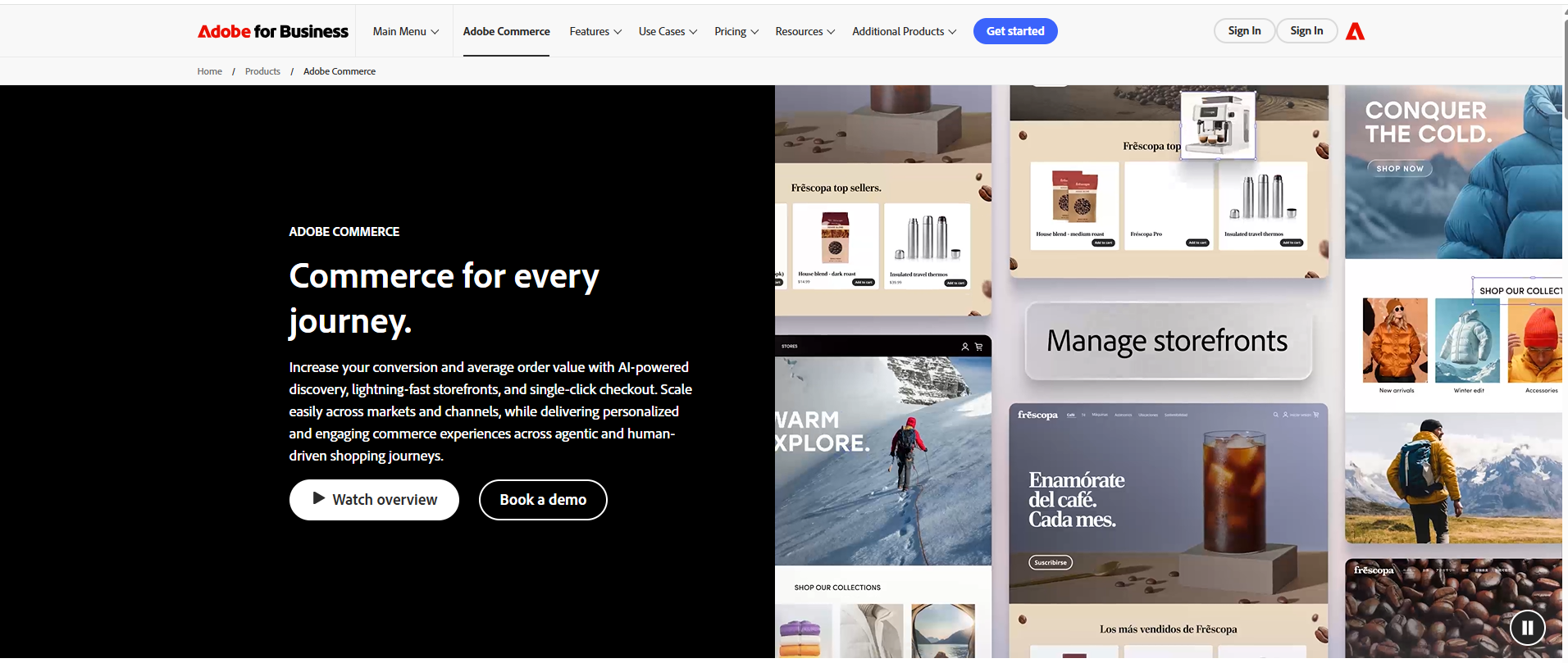
Task: Click the Enamórate del café headline
Action: (1076, 500)
